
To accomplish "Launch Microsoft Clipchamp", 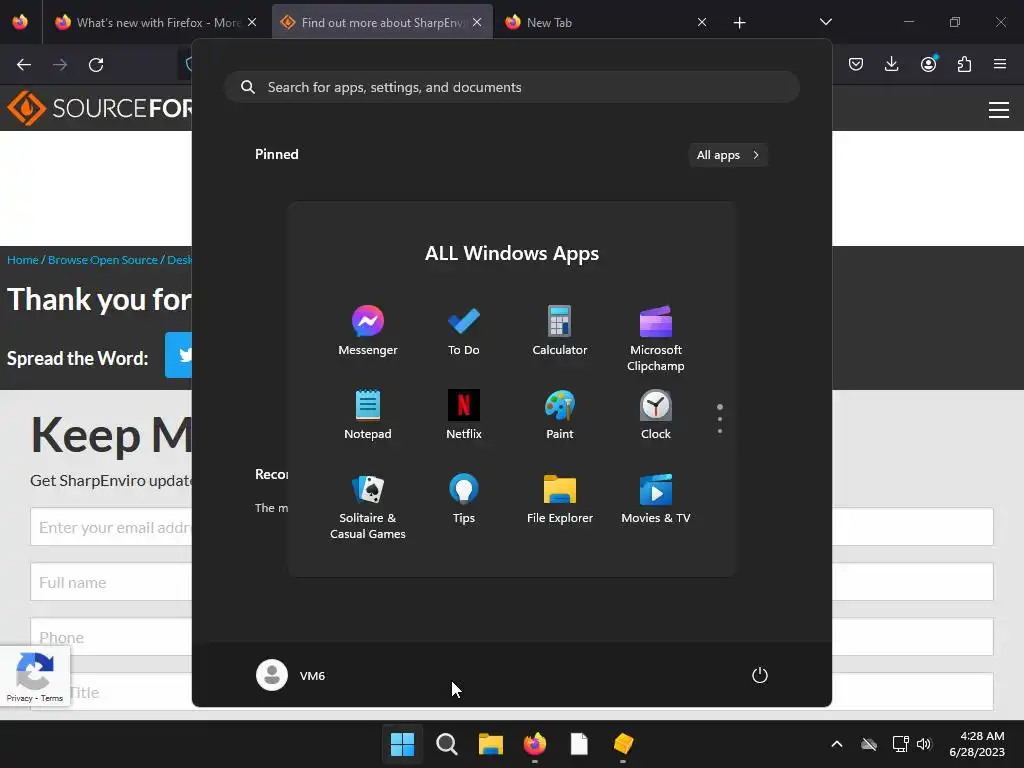I will pyautogui.click(x=656, y=338).
